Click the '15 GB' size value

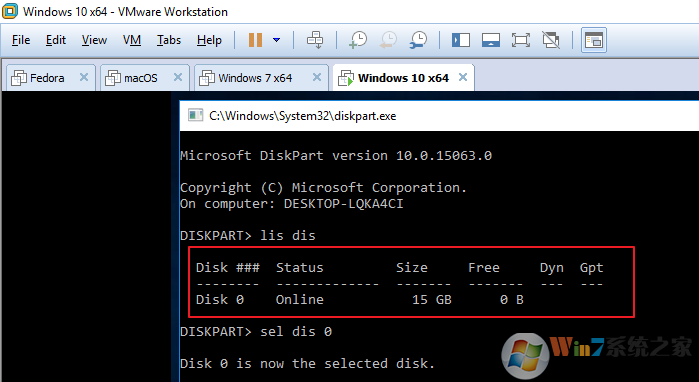click(x=432, y=299)
